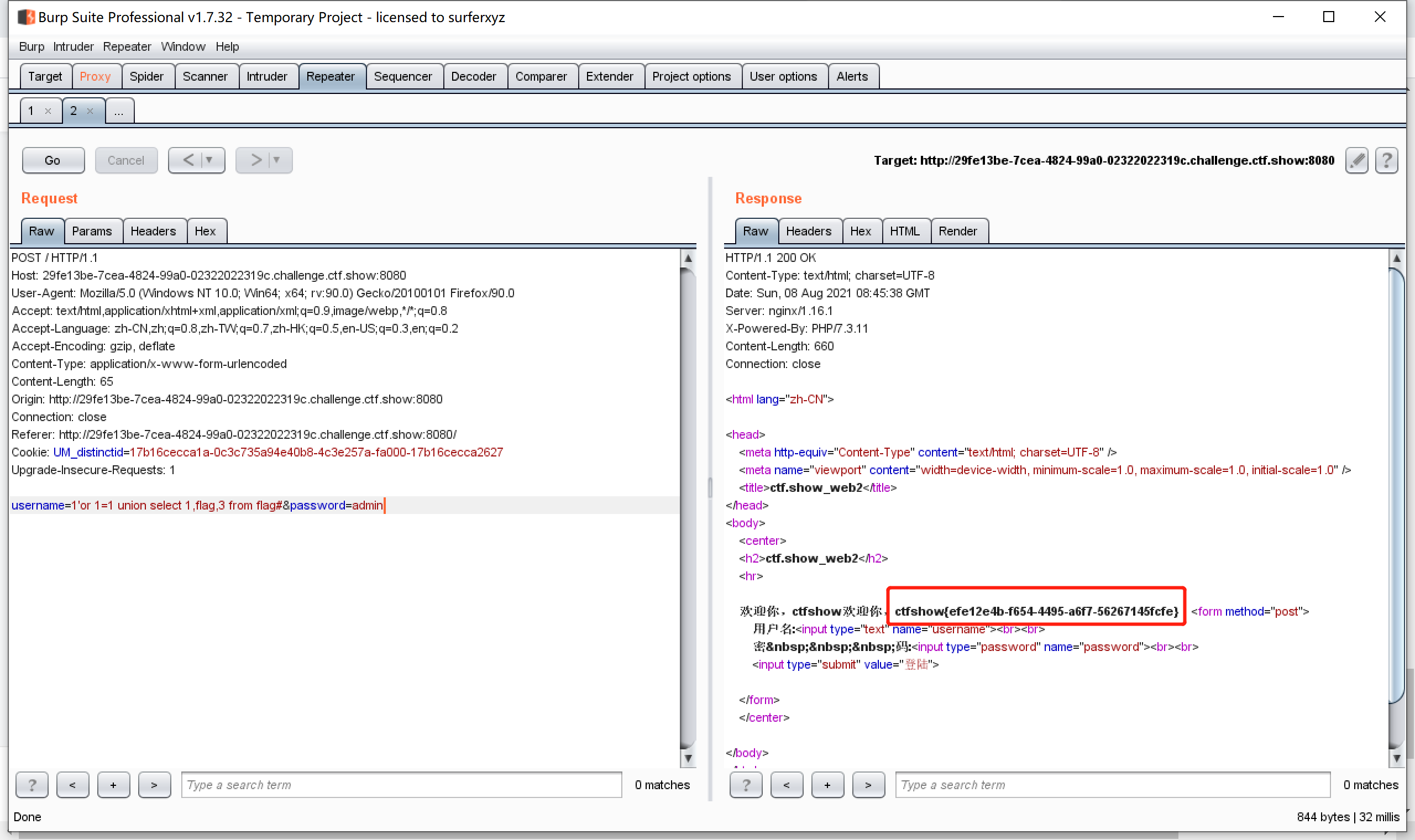Click the "?" icon below the request panel
Image resolution: width=1415 pixels, height=840 pixels.
[x=32, y=785]
